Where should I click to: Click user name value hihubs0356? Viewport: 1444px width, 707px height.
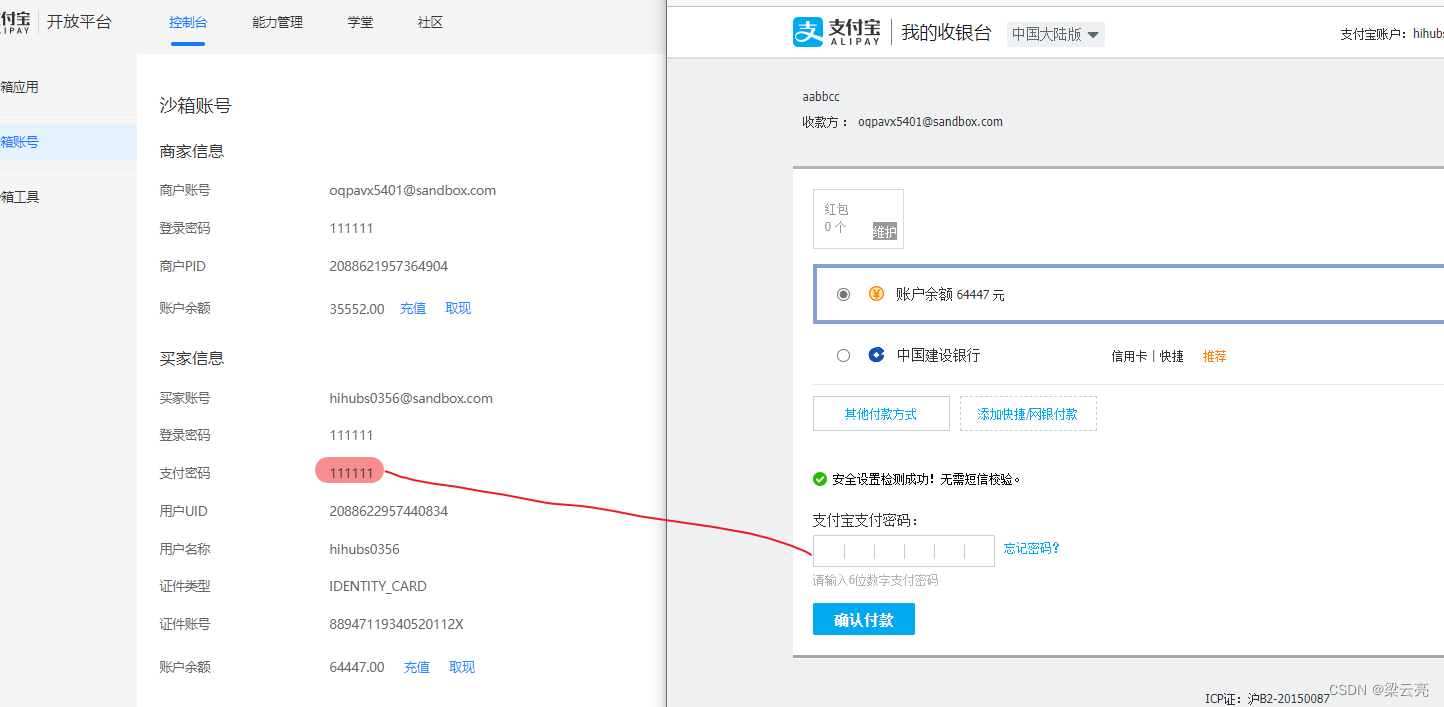(x=365, y=549)
